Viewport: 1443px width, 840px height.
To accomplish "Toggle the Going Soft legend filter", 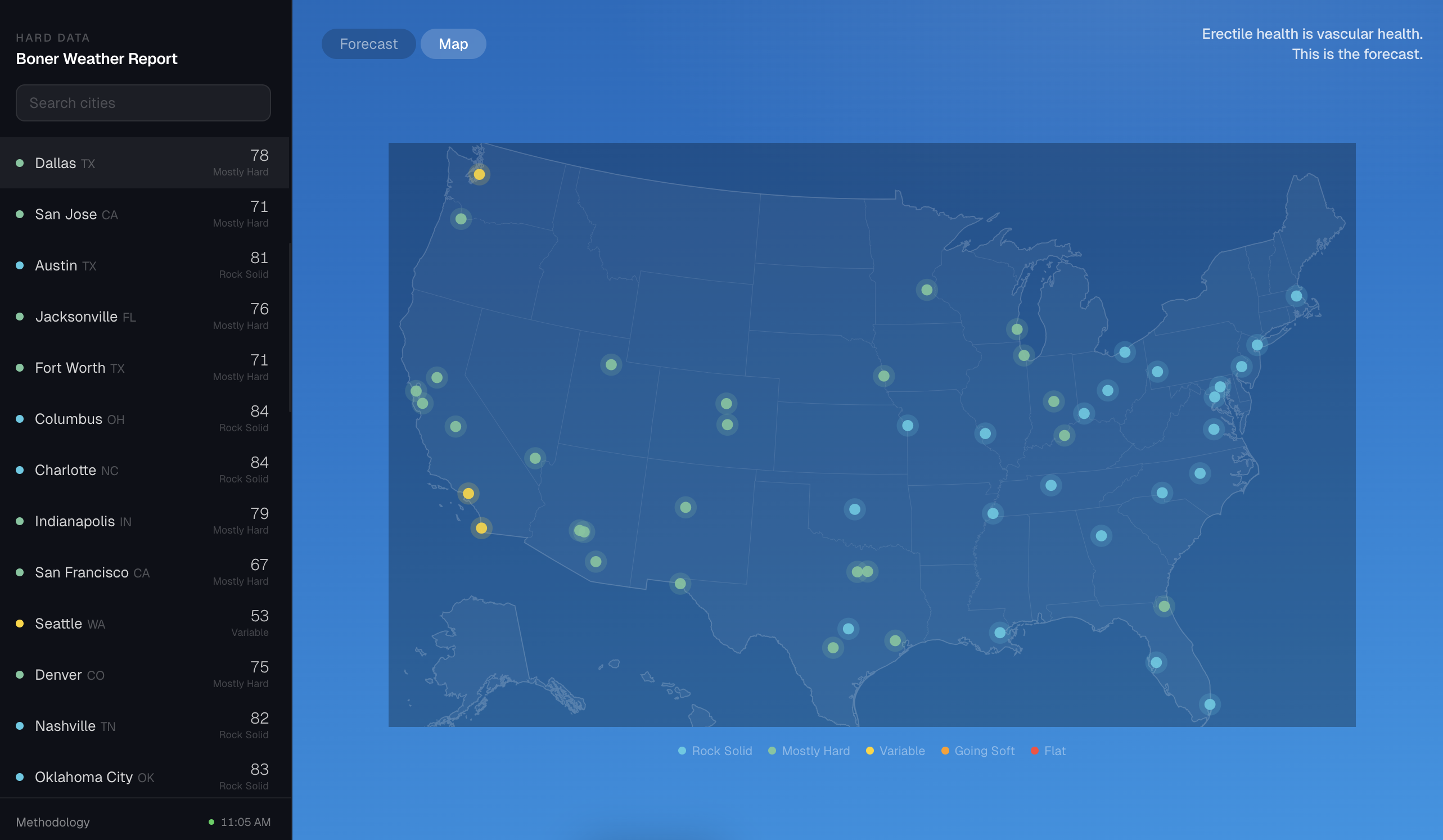I will [977, 751].
